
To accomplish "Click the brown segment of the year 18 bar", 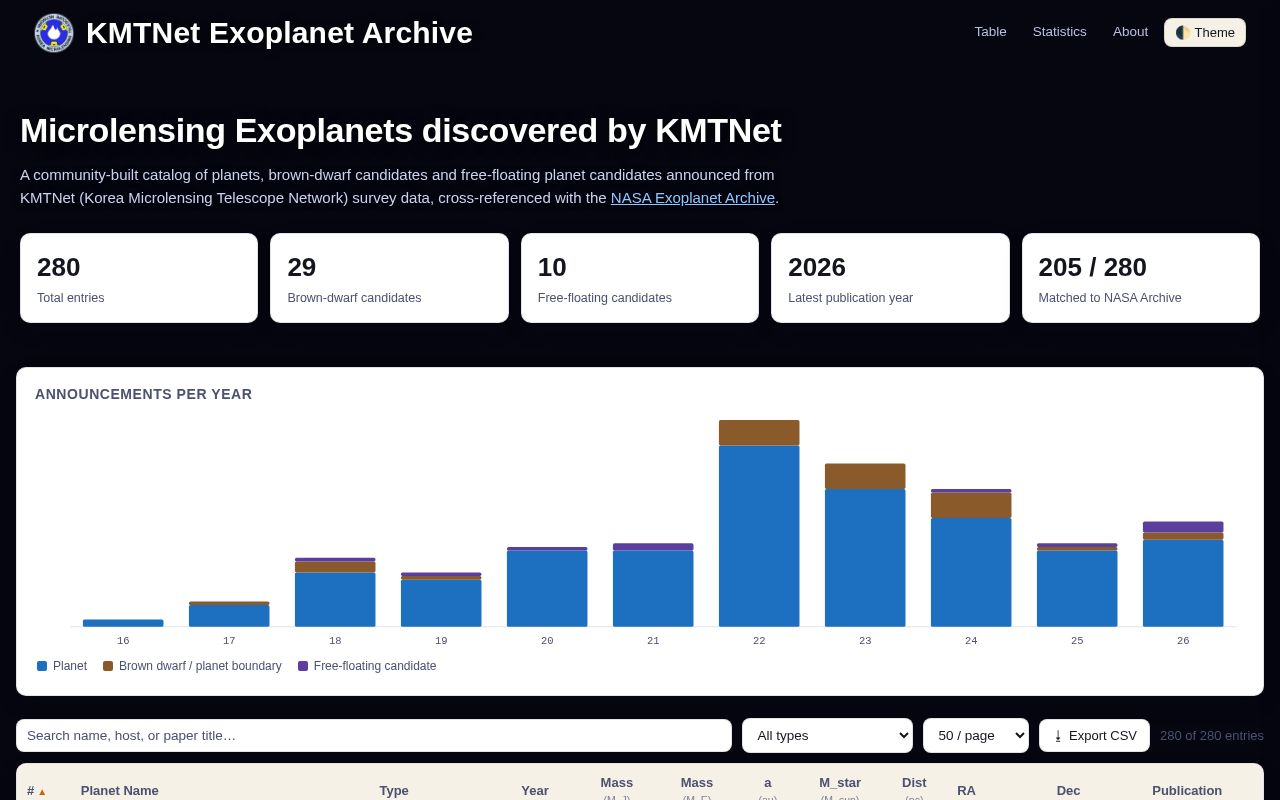I will (x=335, y=567).
